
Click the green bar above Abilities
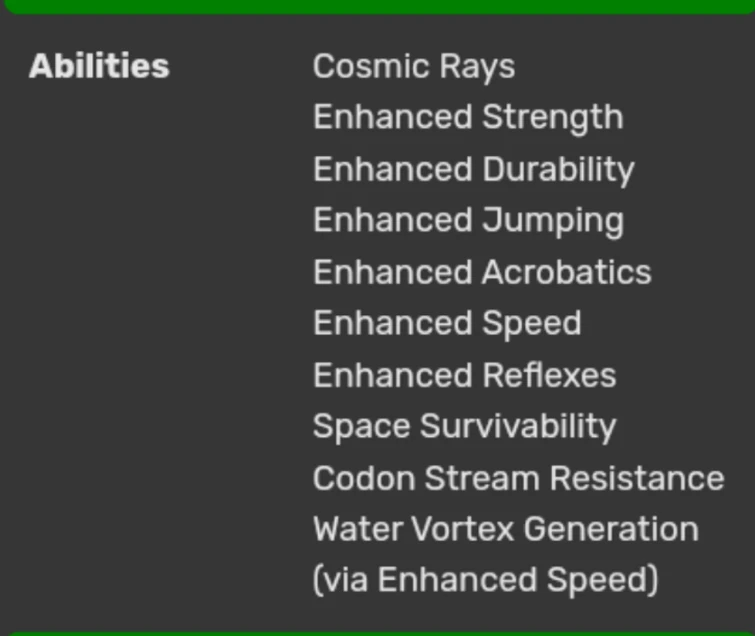tap(378, 7)
